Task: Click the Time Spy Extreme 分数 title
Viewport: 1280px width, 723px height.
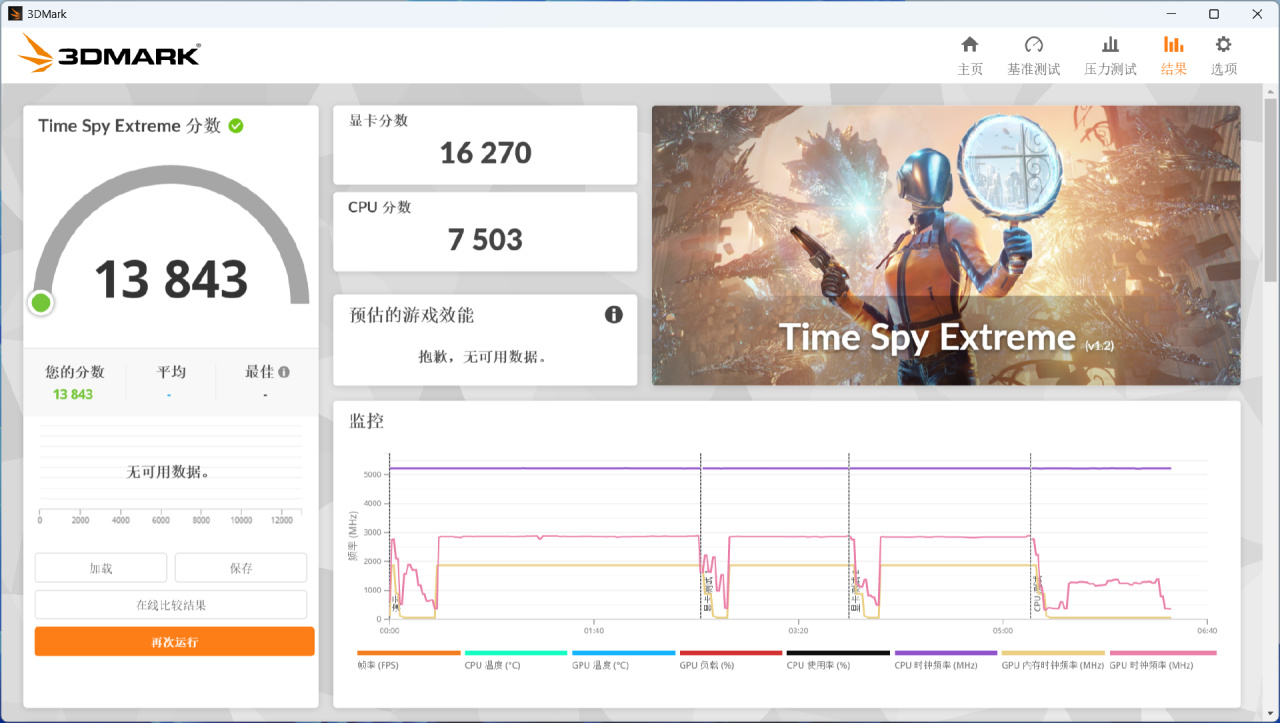Action: click(x=130, y=126)
